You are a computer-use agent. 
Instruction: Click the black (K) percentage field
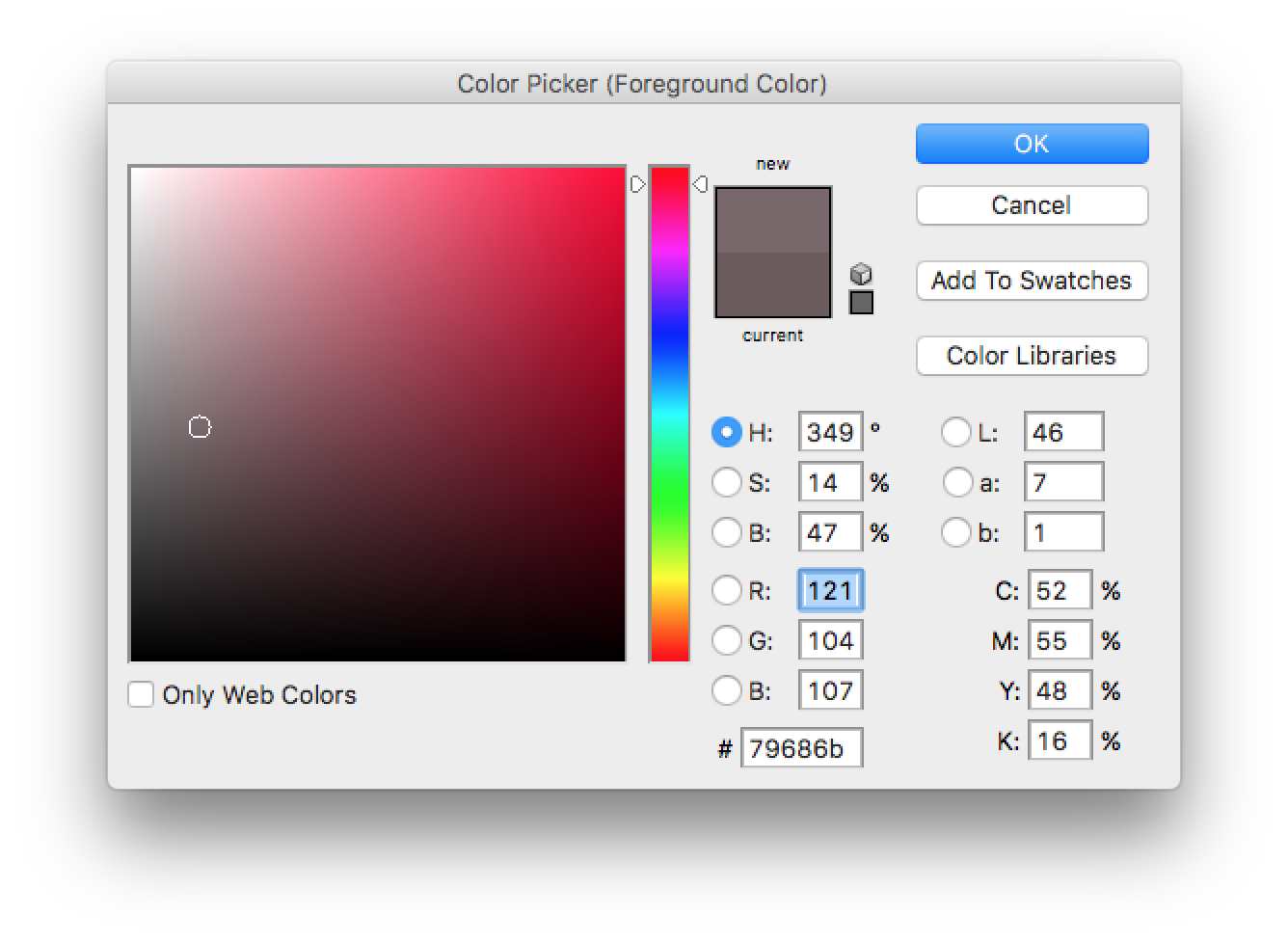point(1059,741)
